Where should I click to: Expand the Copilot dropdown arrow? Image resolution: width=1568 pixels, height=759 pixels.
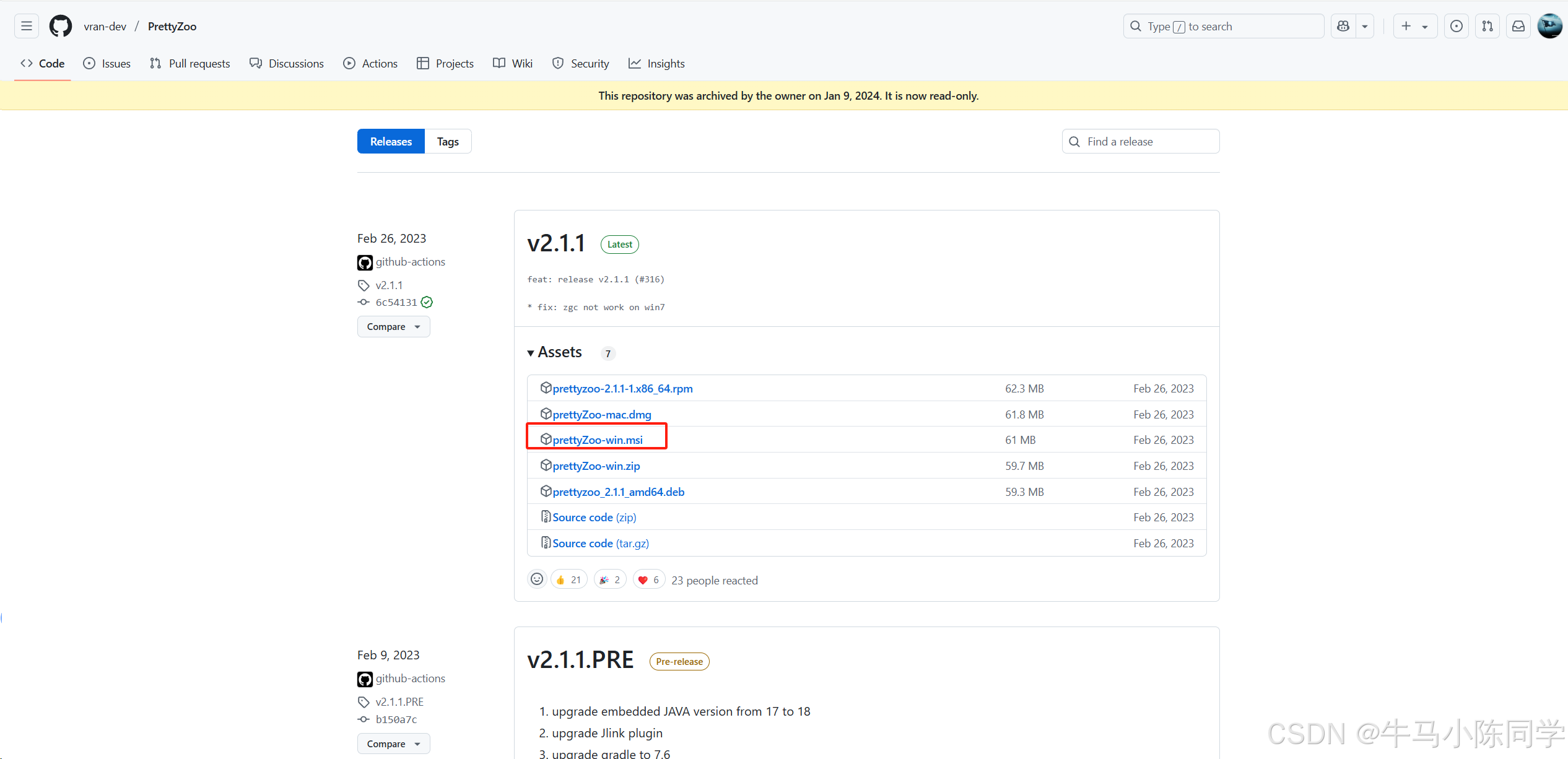pos(1365,26)
